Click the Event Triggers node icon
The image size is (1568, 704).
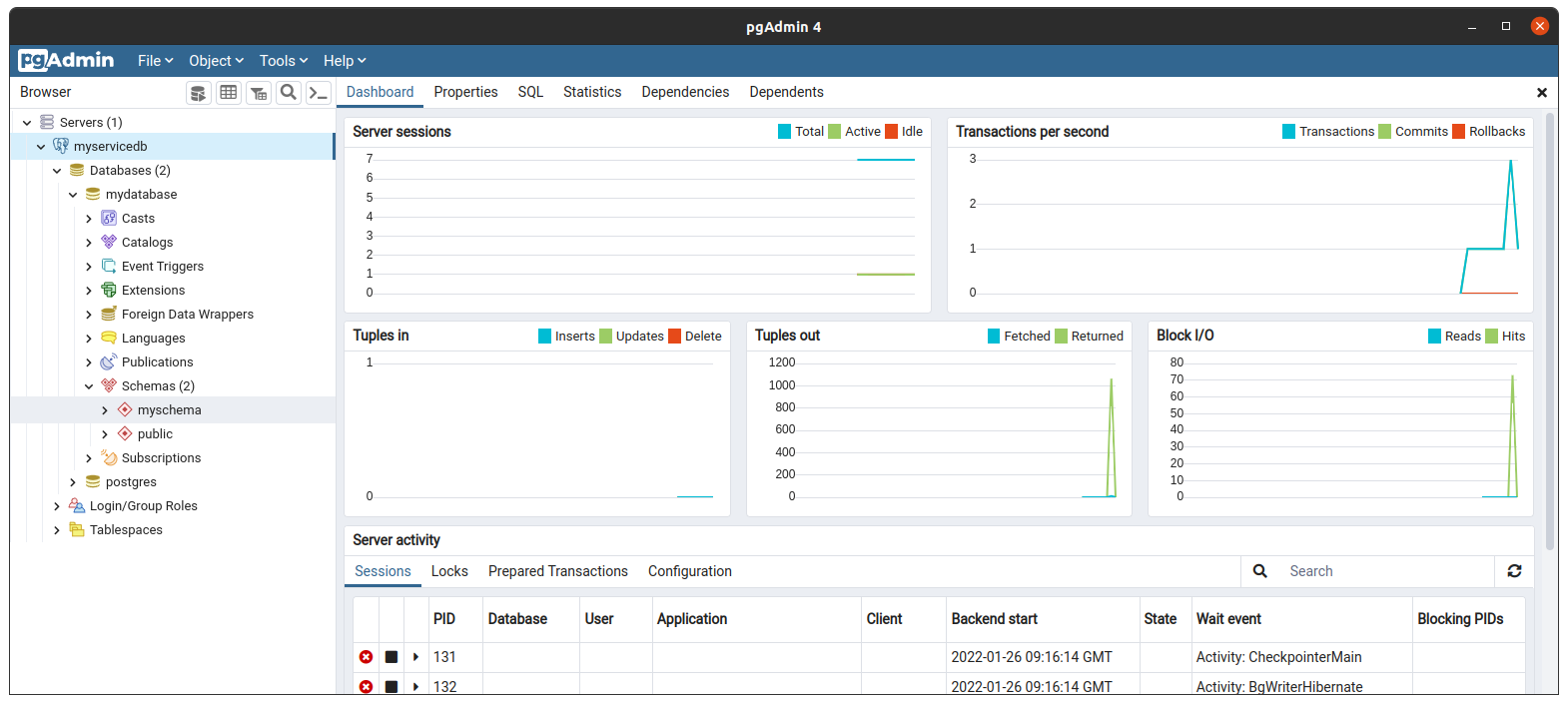(109, 266)
